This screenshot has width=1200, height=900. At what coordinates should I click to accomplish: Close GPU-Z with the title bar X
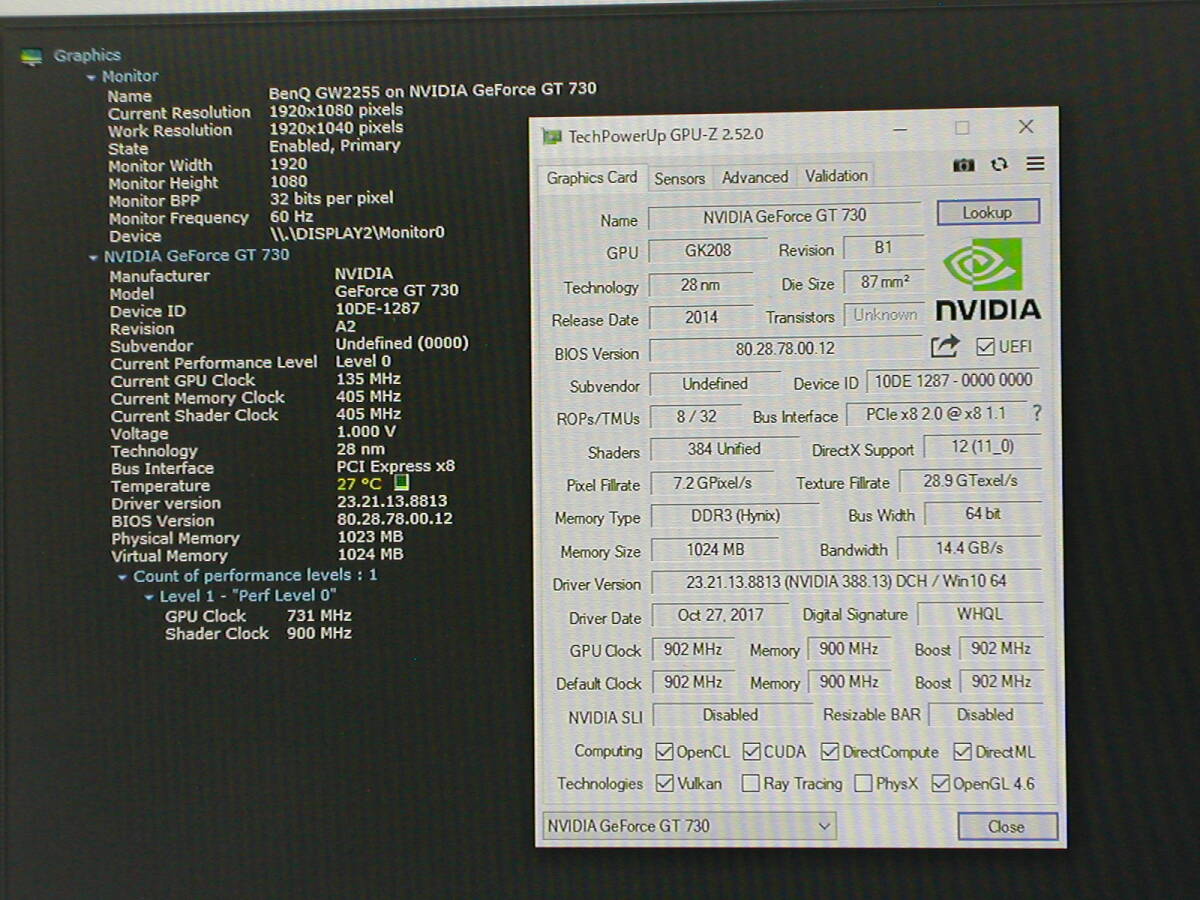point(1026,127)
